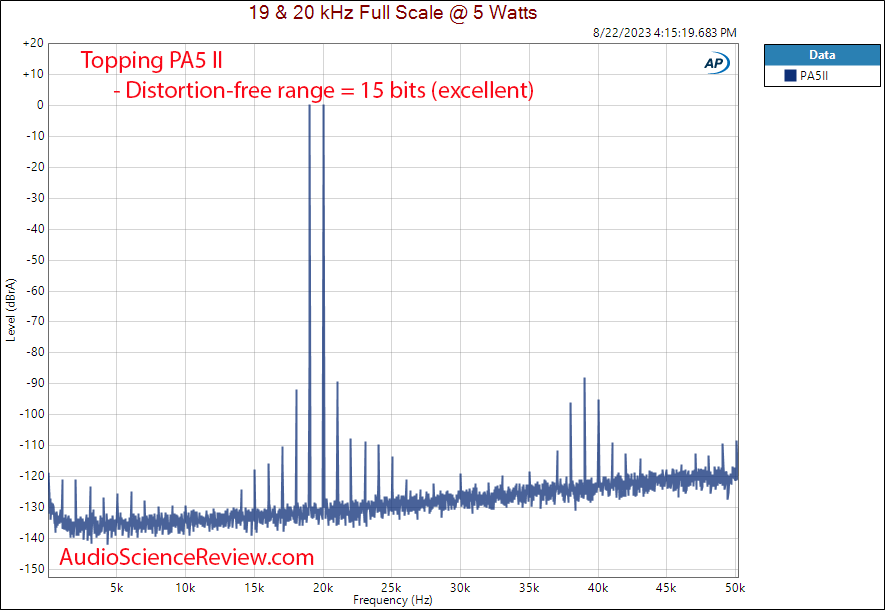Click the -60 level axis label

[35, 291]
